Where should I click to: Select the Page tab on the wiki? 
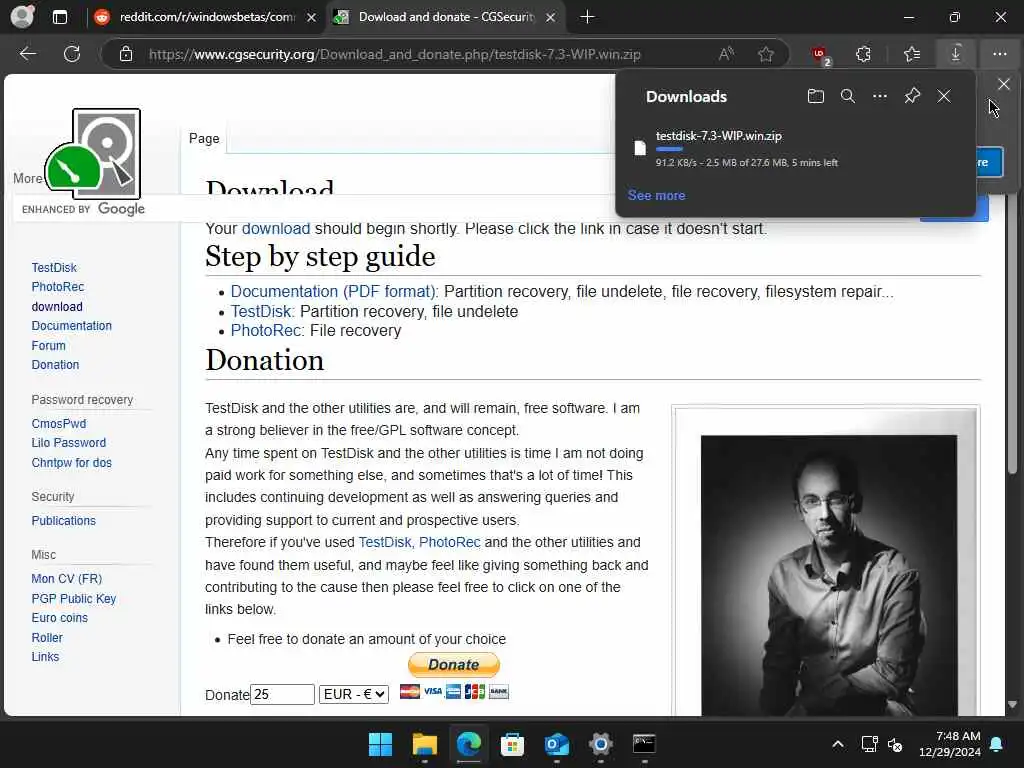pyautogui.click(x=204, y=138)
